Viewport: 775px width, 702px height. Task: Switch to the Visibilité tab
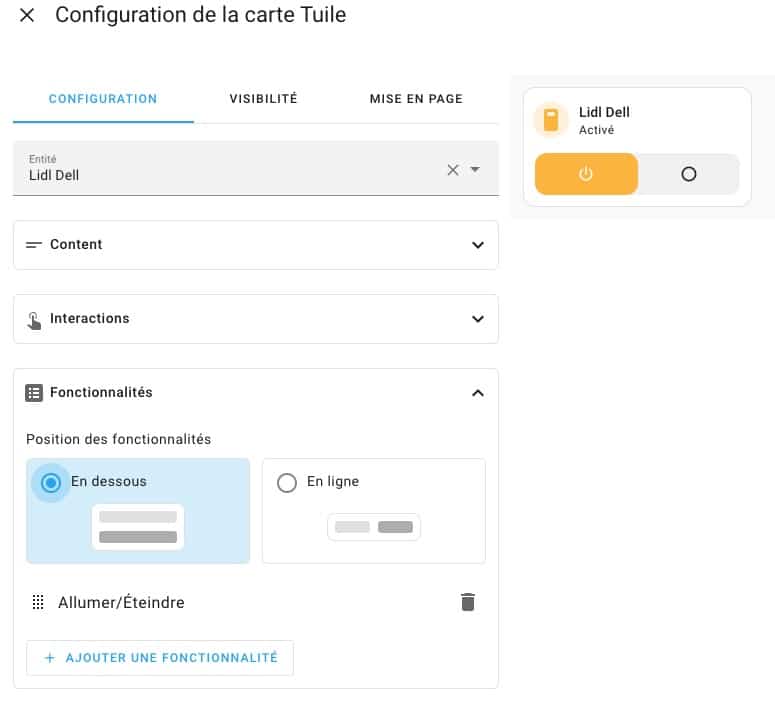263,99
